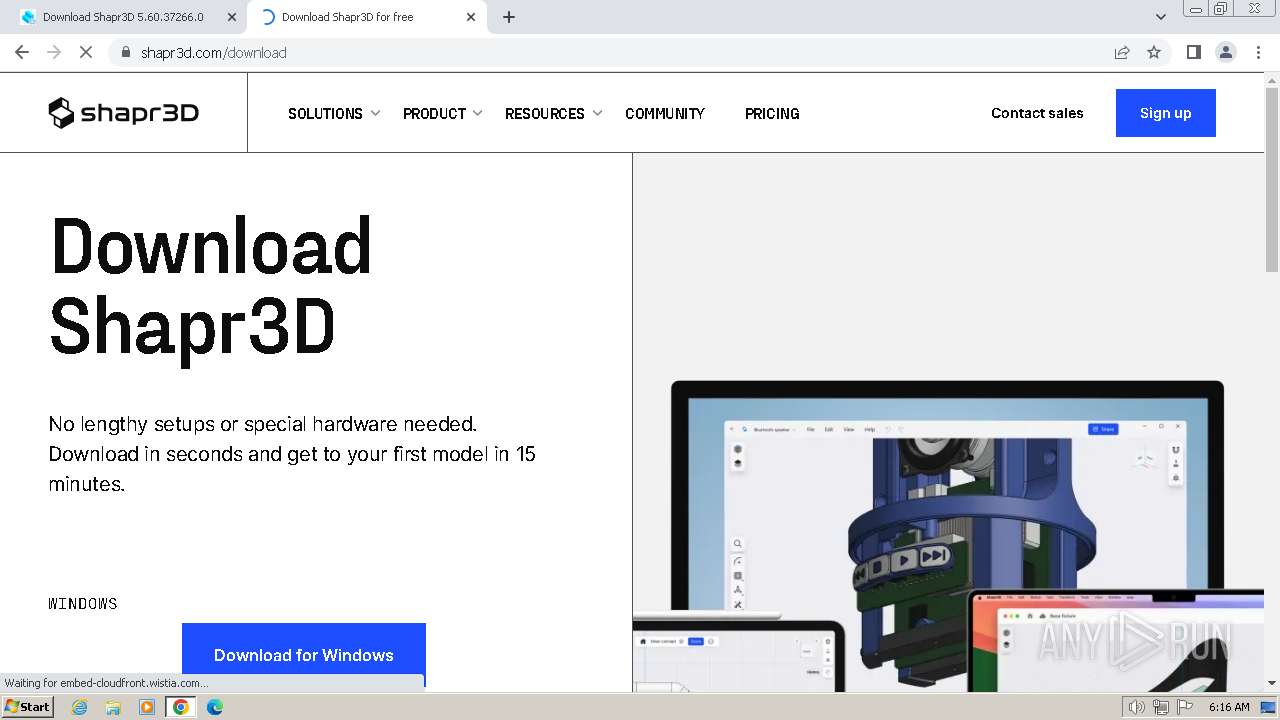Open the media player taskbar icon
This screenshot has width=1280, height=720.
coord(147,706)
